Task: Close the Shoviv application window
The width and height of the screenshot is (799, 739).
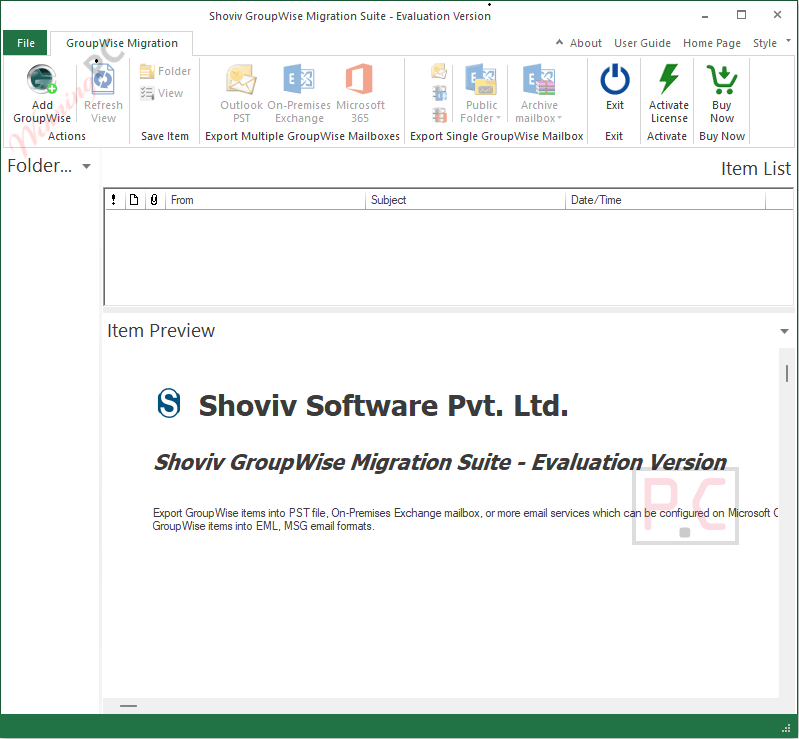Action: click(x=777, y=15)
